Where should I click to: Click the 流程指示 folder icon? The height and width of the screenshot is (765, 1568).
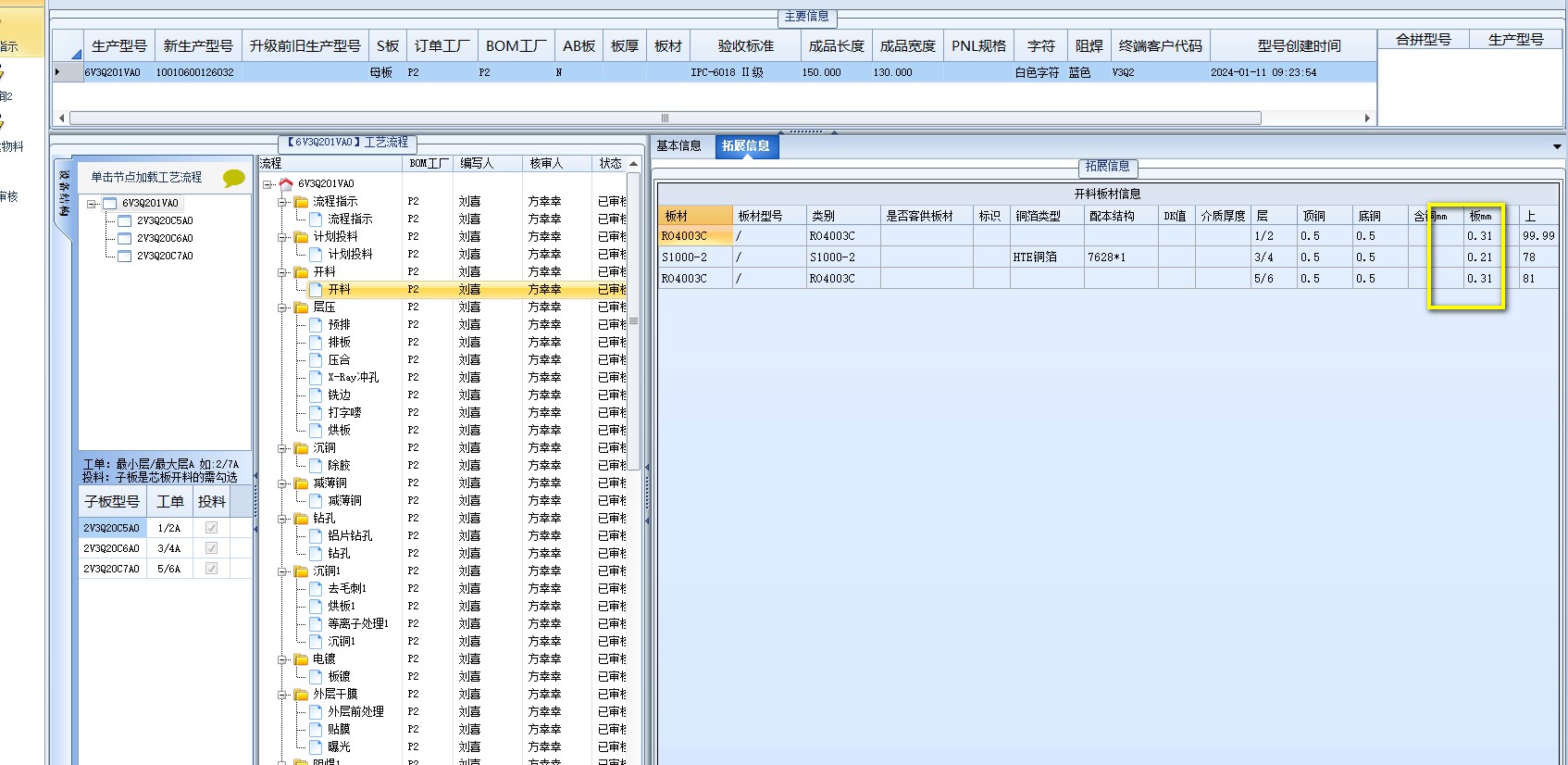tap(301, 201)
